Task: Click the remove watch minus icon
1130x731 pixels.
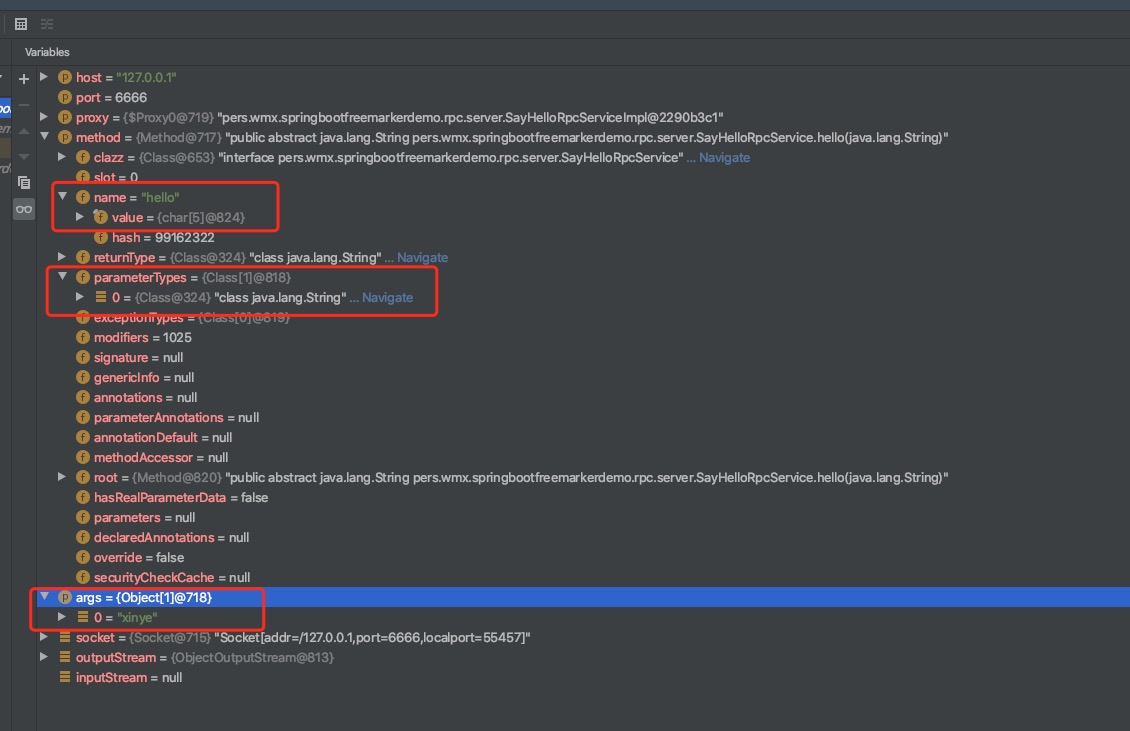Action: pos(24,105)
